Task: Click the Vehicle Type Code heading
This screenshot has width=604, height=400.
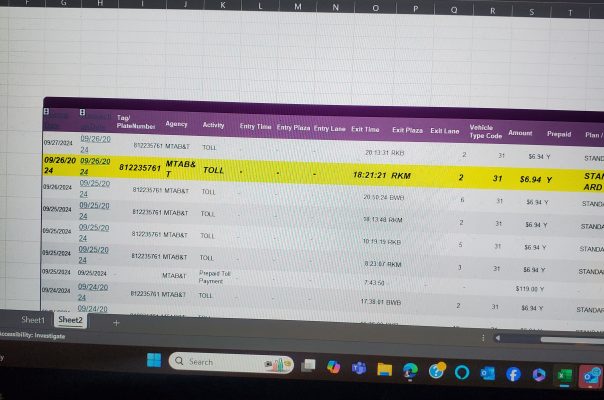Action: [485, 131]
